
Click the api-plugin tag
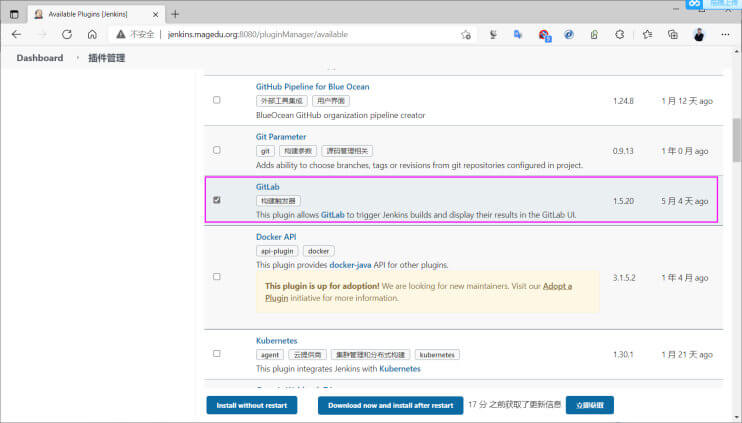(277, 251)
